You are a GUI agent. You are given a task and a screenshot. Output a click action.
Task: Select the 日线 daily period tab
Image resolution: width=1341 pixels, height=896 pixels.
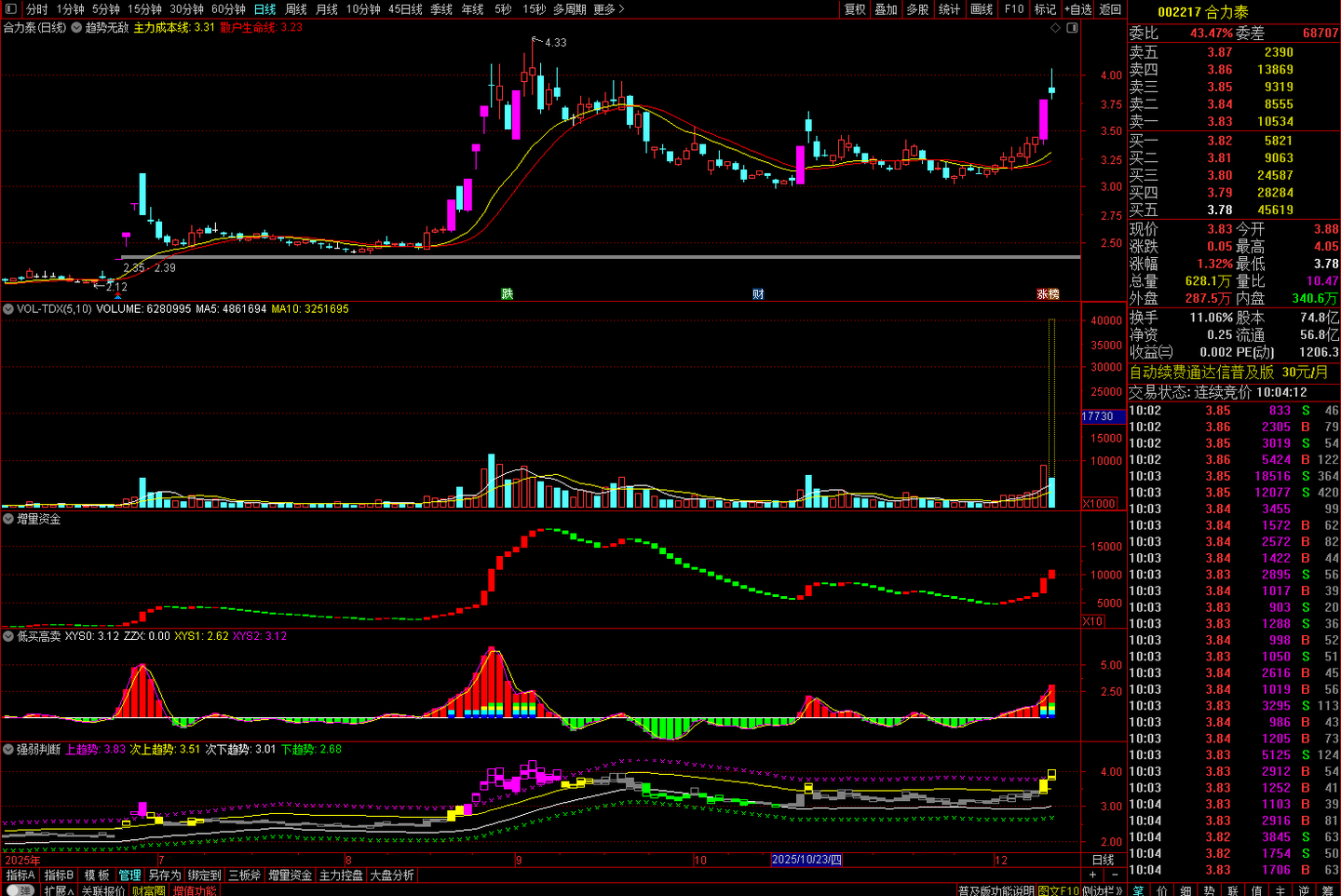pos(265,9)
